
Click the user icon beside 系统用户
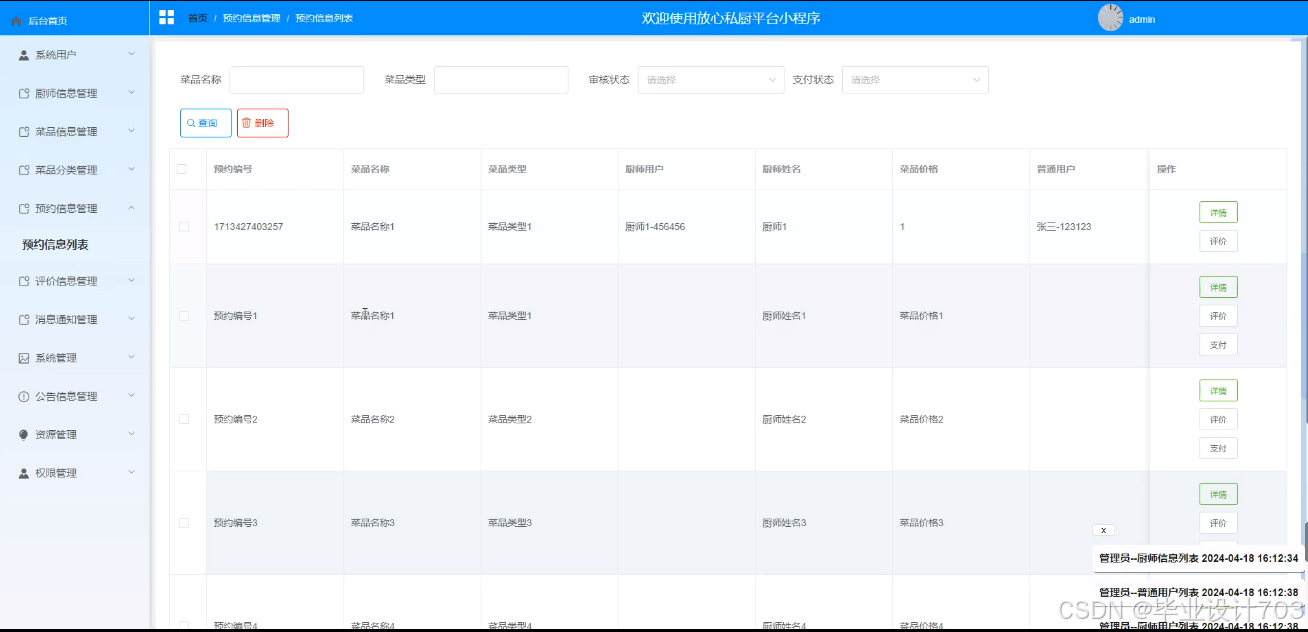[x=24, y=55]
